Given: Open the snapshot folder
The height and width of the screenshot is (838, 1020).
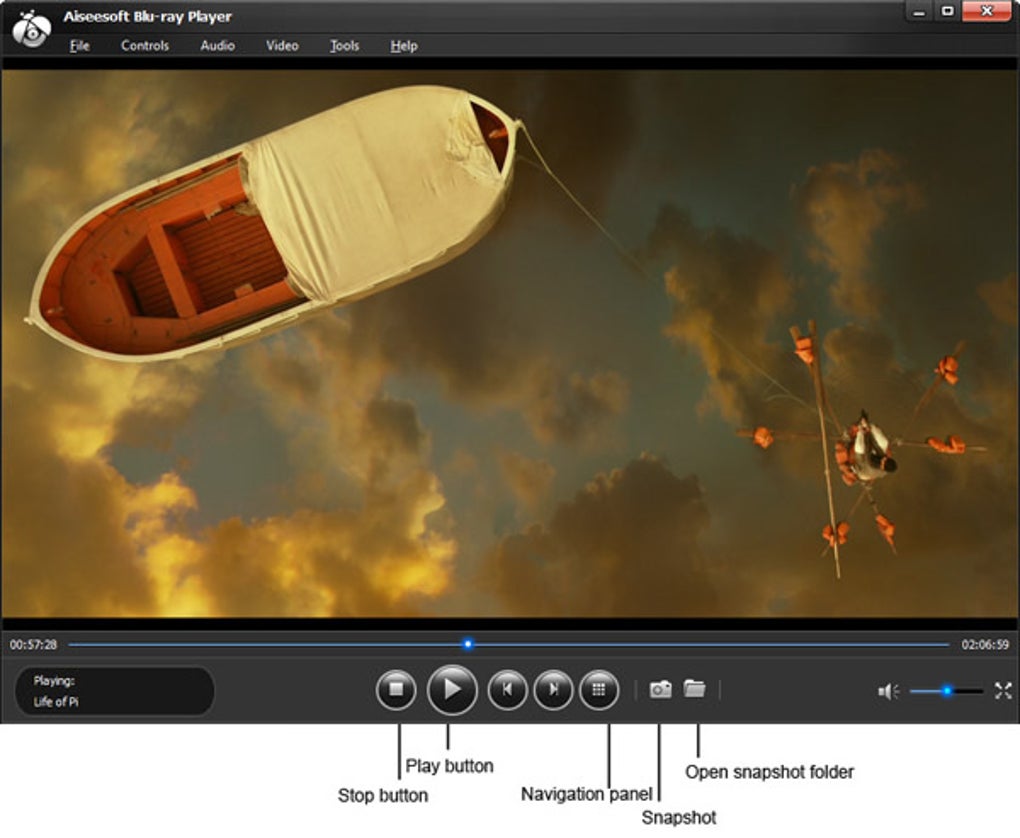Looking at the screenshot, I should (x=695, y=688).
